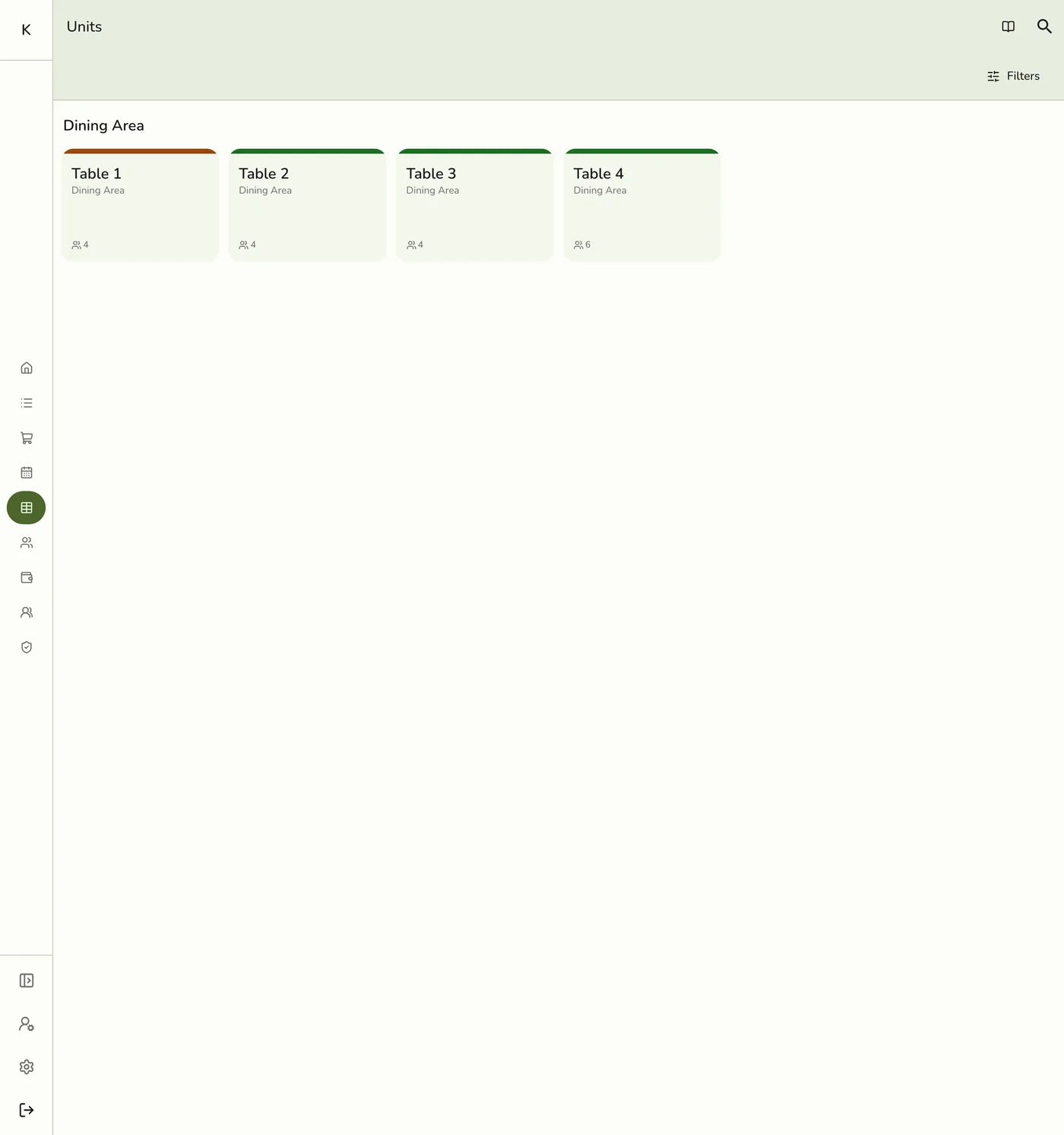This screenshot has width=1064, height=1135.
Task: Open the calendar icon in sidebar
Action: [27, 473]
